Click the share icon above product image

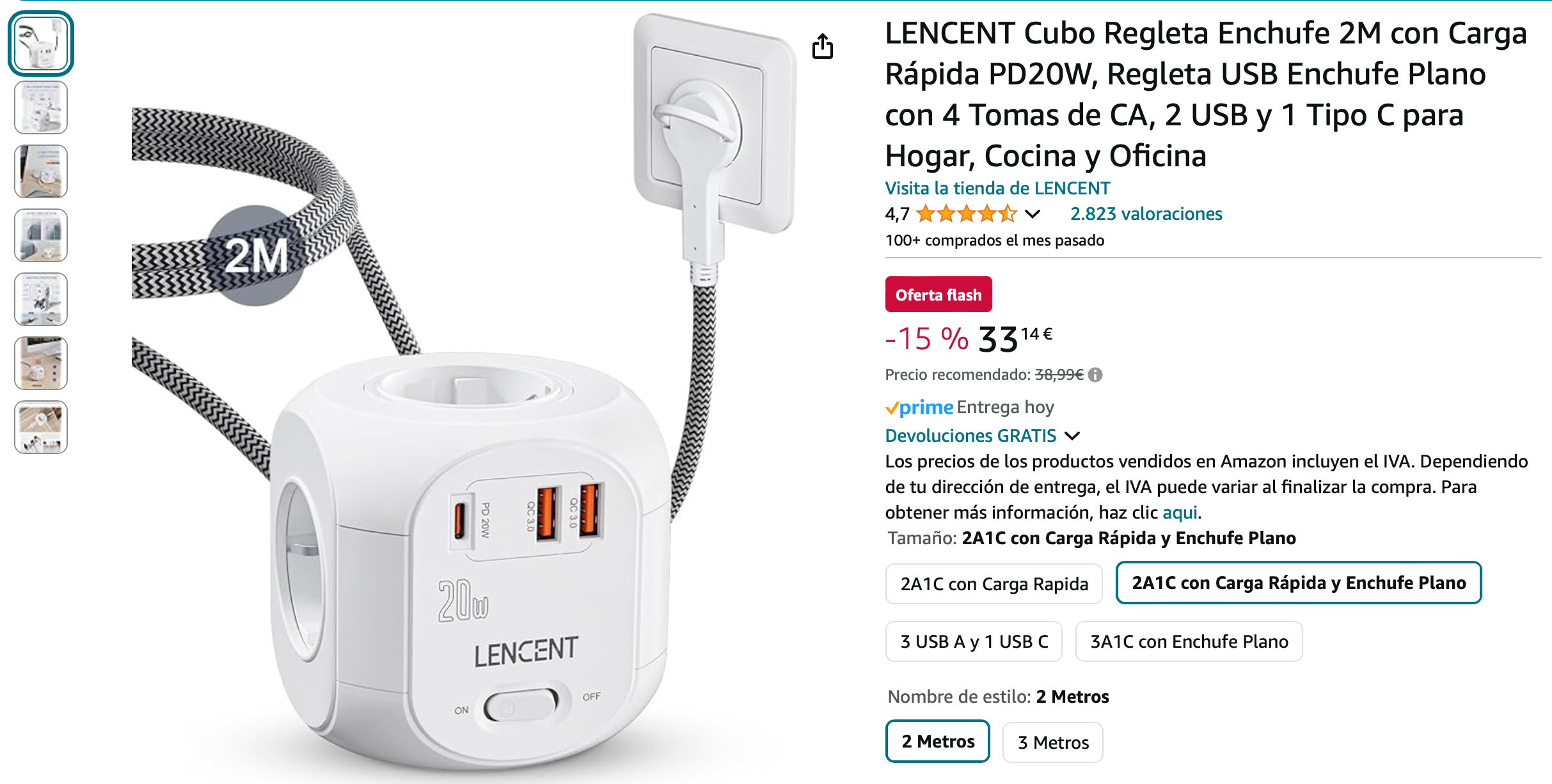(823, 46)
